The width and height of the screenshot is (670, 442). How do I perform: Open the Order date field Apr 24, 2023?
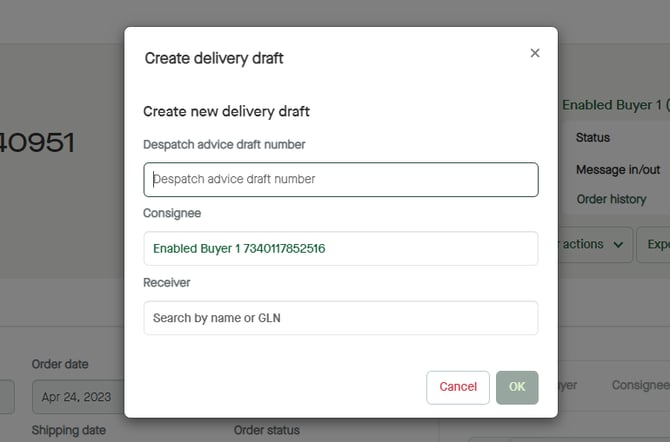pyautogui.click(x=78, y=396)
